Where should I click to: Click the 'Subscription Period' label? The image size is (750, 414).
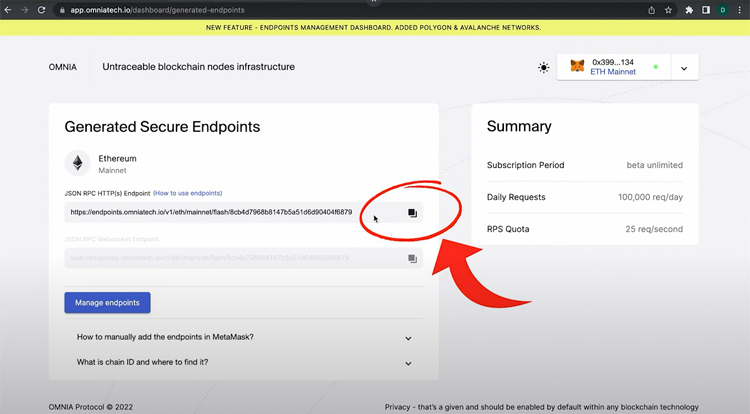click(x=526, y=165)
